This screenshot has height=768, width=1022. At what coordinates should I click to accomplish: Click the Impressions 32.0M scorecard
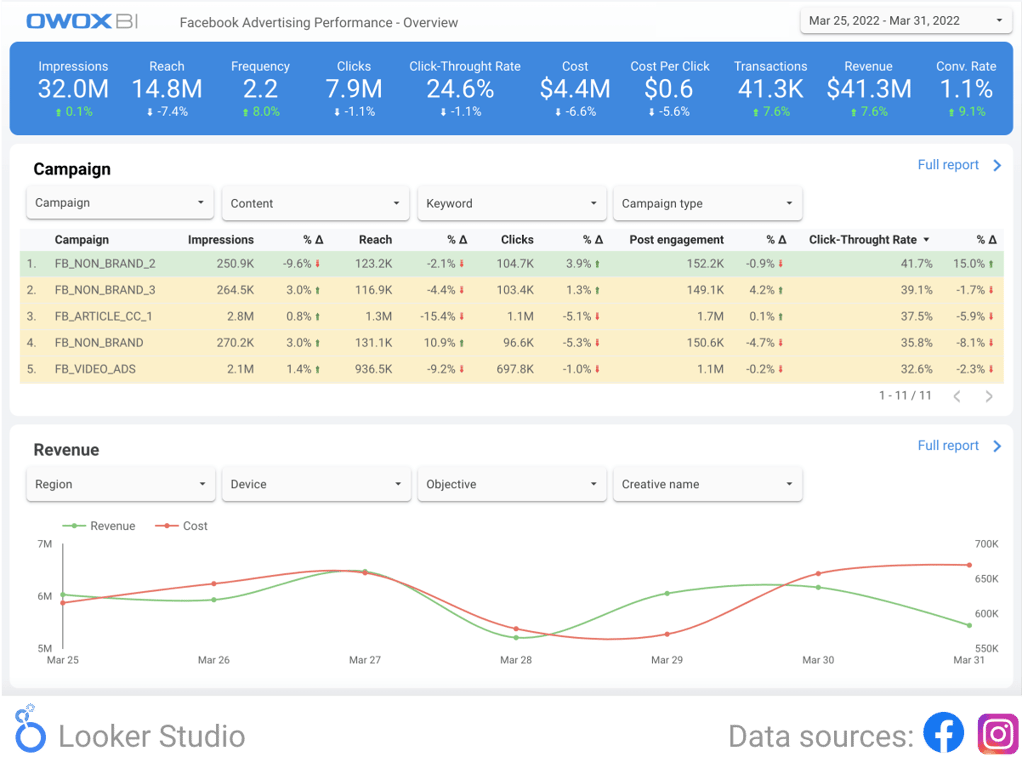(x=73, y=89)
